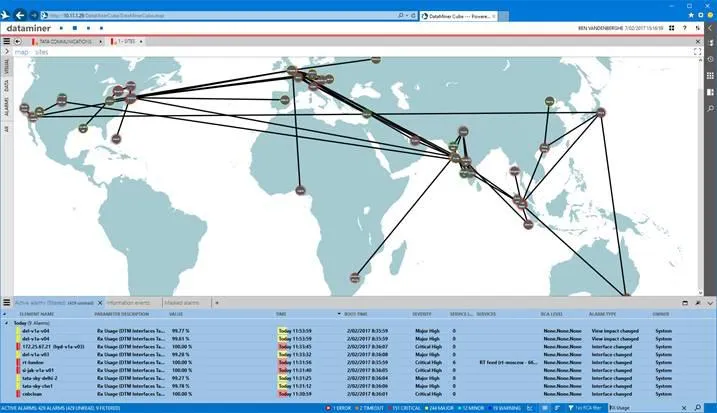Click the Rx Usage alarm filter box
The image size is (717, 413).
644,408
